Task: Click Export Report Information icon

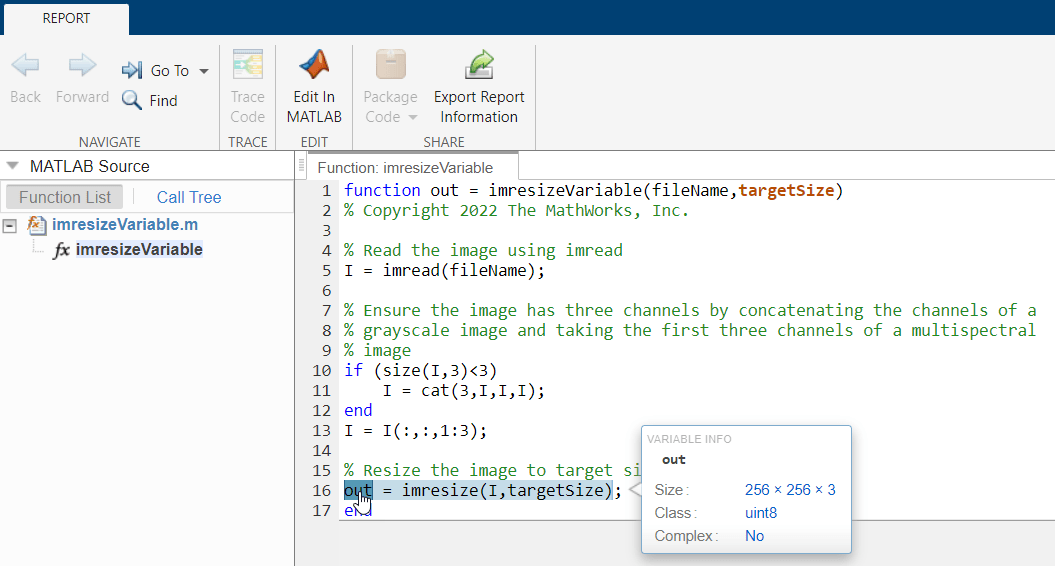Action: pyautogui.click(x=479, y=66)
